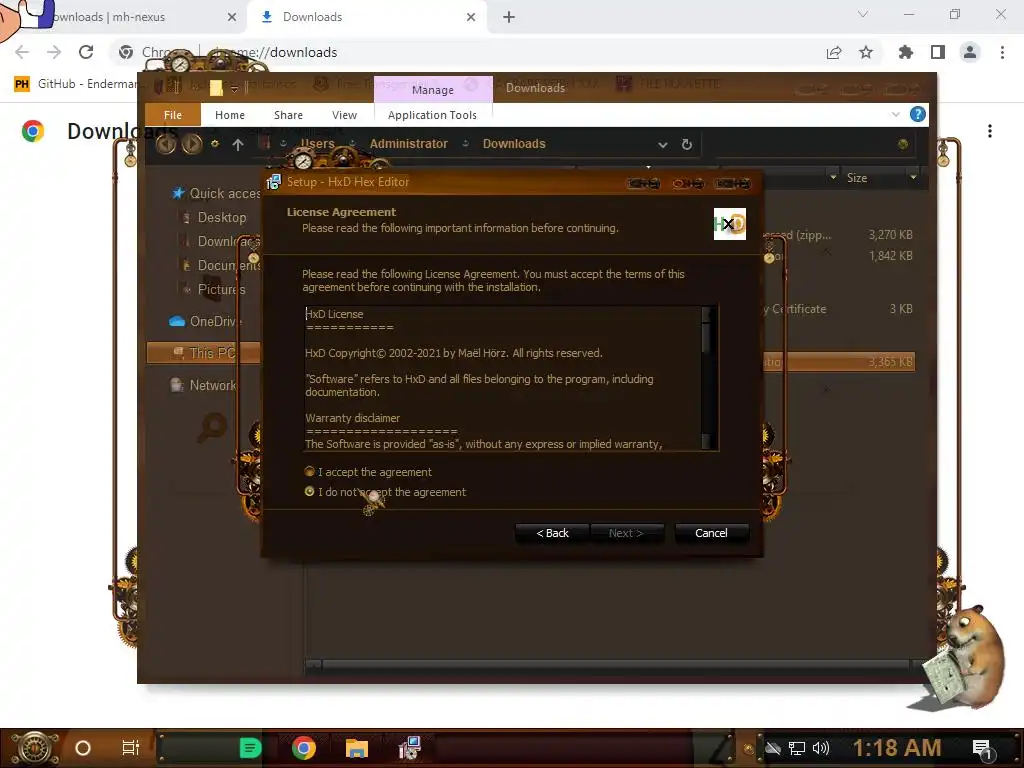Select the Manage contextual tab
This screenshot has height=768, width=1024.
(x=432, y=89)
